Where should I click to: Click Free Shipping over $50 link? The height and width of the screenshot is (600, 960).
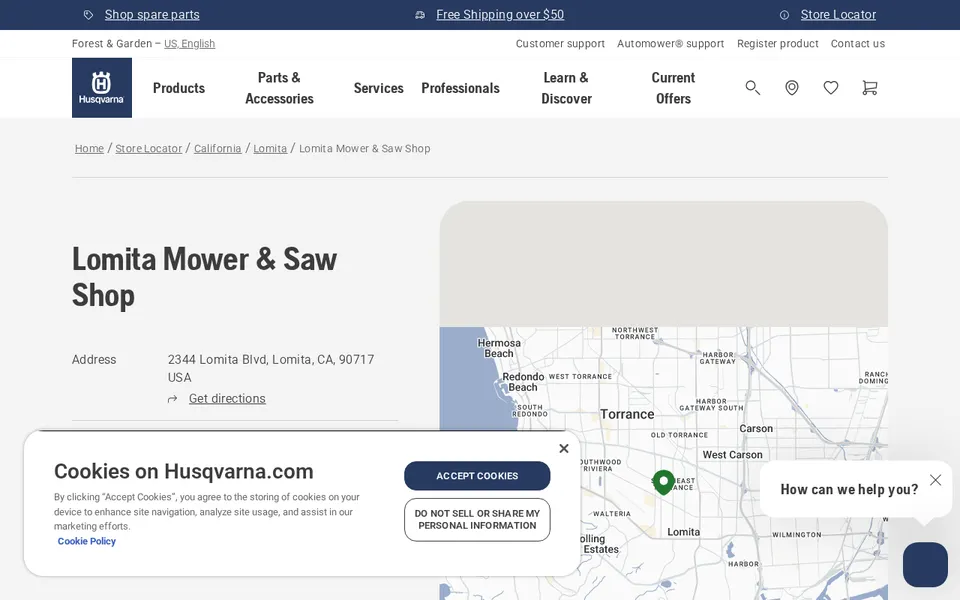tap(500, 15)
